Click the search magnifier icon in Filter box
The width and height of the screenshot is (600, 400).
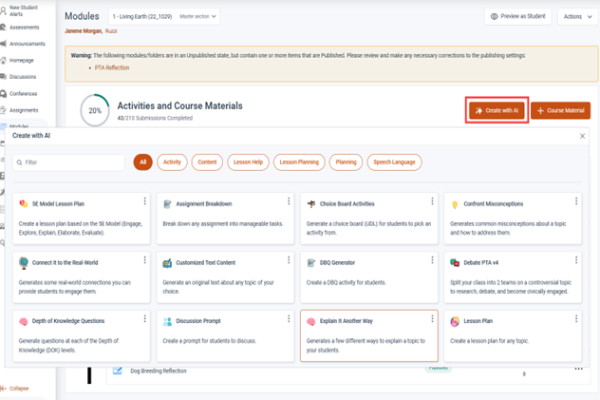coord(19,163)
